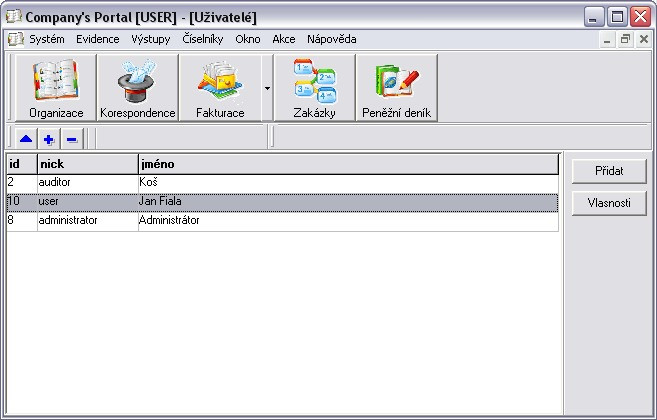Select the auditor nick cell
Screen dimensions: 657x420
pos(88,183)
